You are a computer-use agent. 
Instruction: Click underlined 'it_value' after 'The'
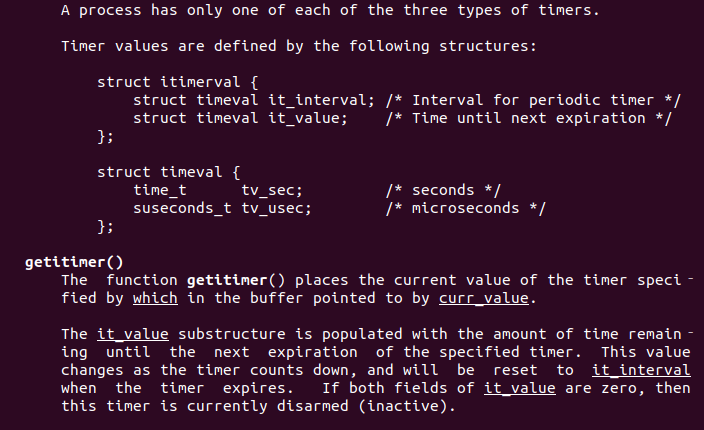[x=133, y=334]
